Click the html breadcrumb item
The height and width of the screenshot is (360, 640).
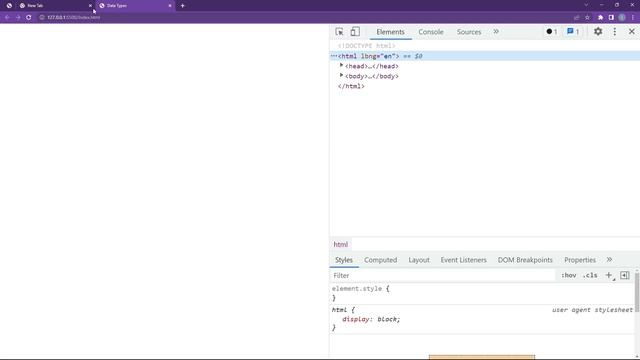tap(340, 244)
